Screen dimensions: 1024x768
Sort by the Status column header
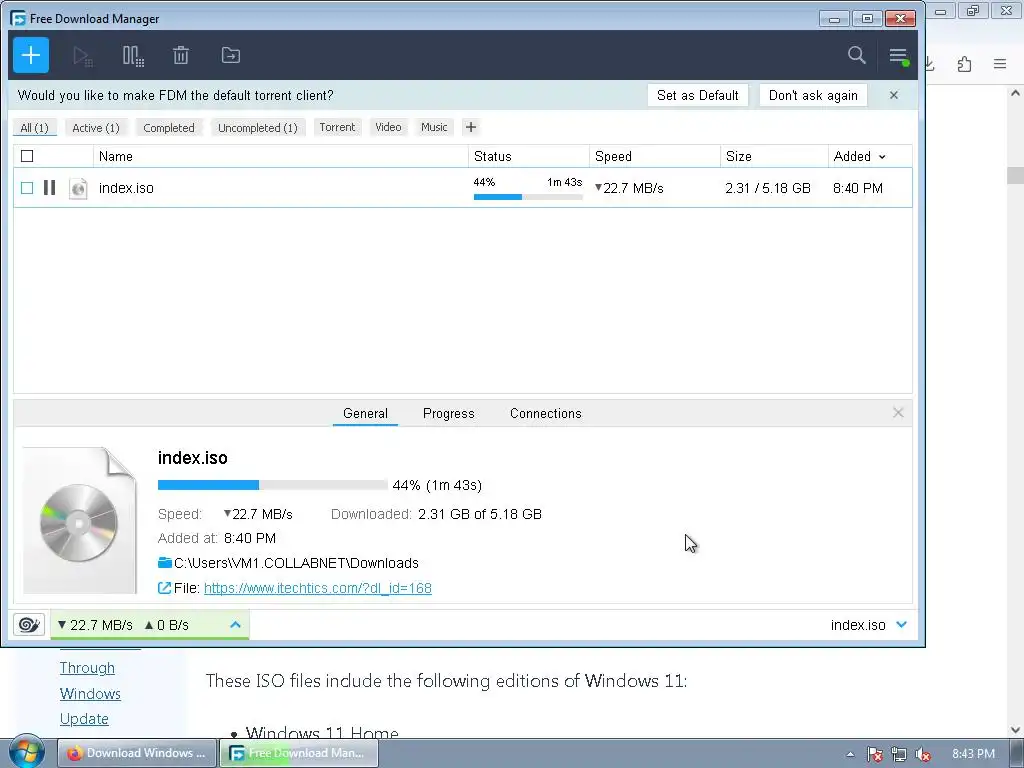pos(529,156)
